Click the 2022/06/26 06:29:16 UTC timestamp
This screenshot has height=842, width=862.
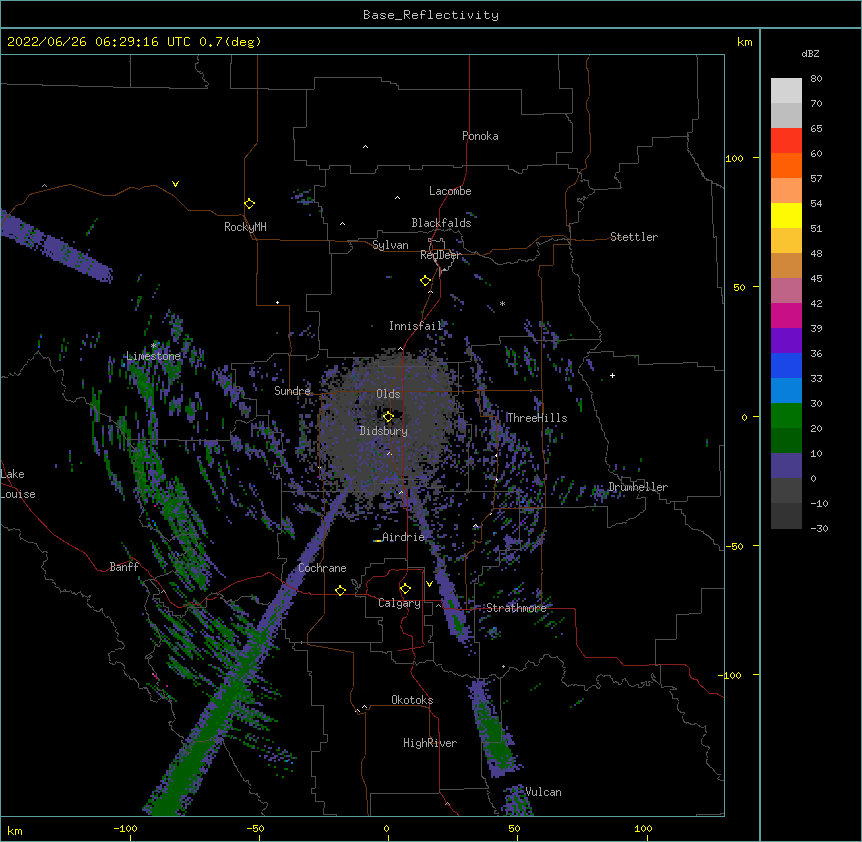click(x=98, y=42)
